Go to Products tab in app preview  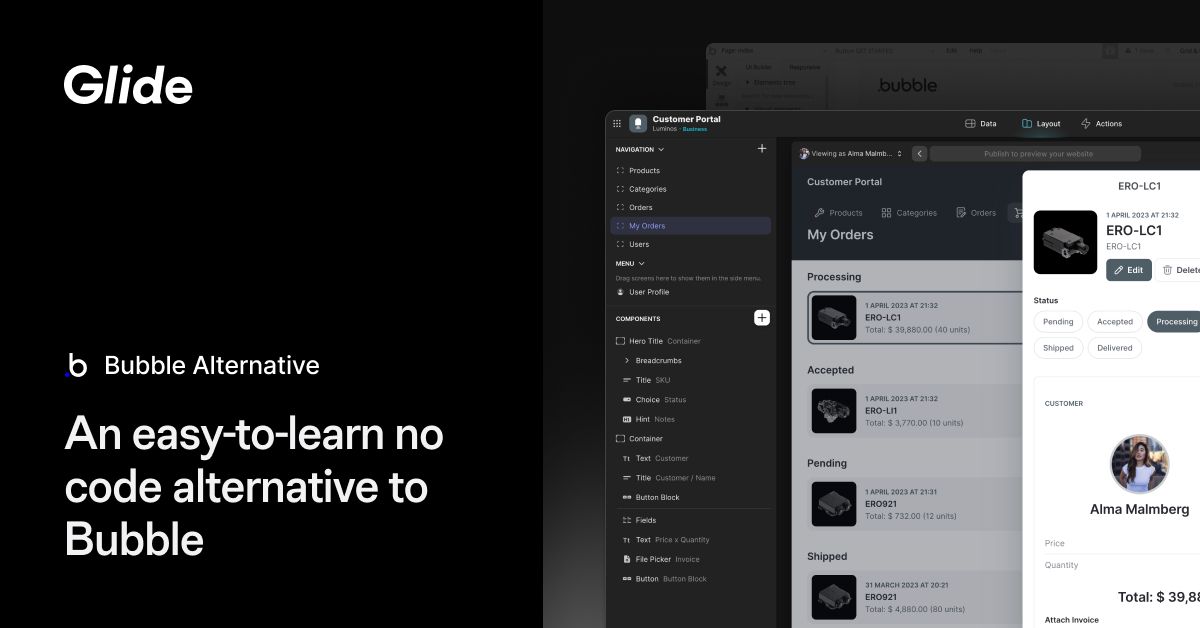pos(838,213)
